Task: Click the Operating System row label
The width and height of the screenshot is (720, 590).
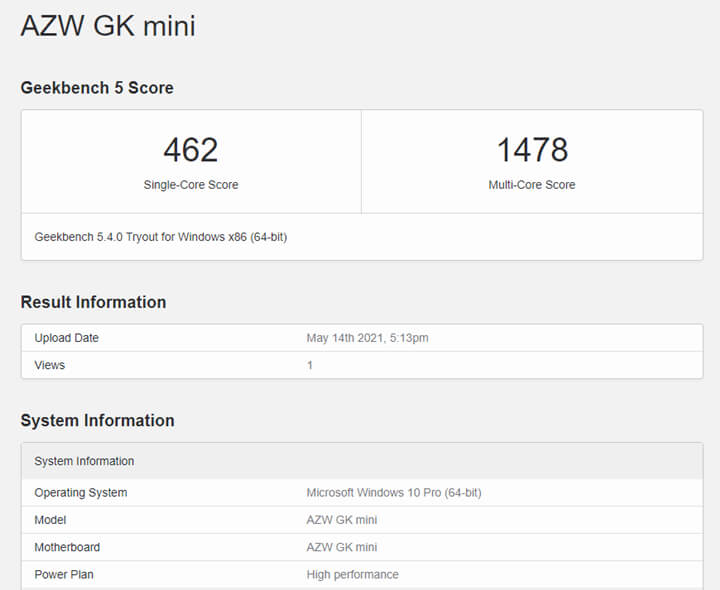Action: (81, 493)
